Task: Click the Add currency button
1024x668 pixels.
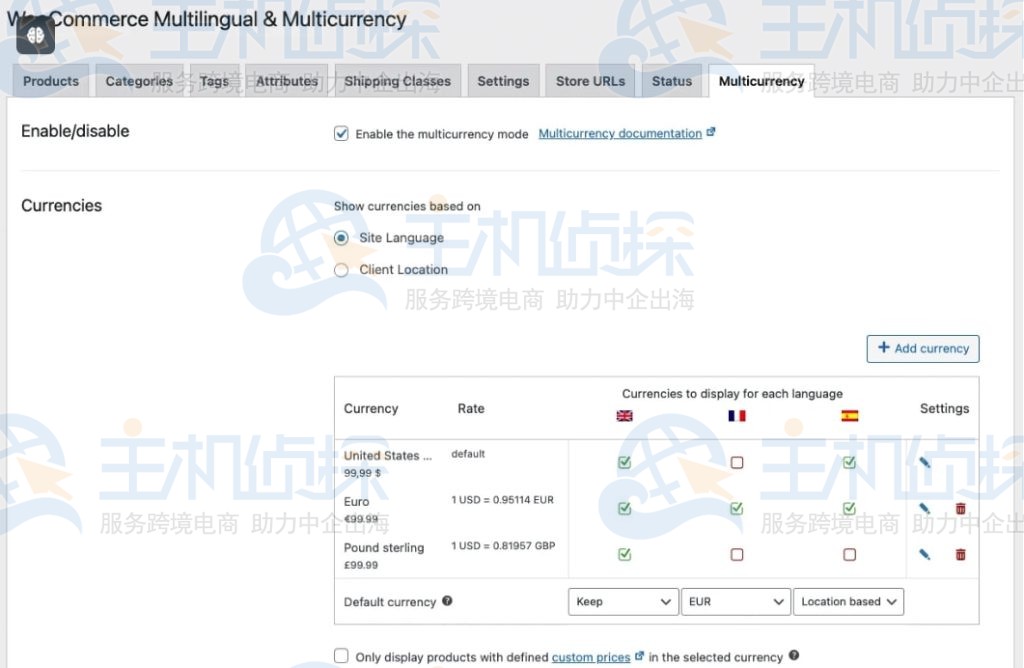Action: coord(923,349)
